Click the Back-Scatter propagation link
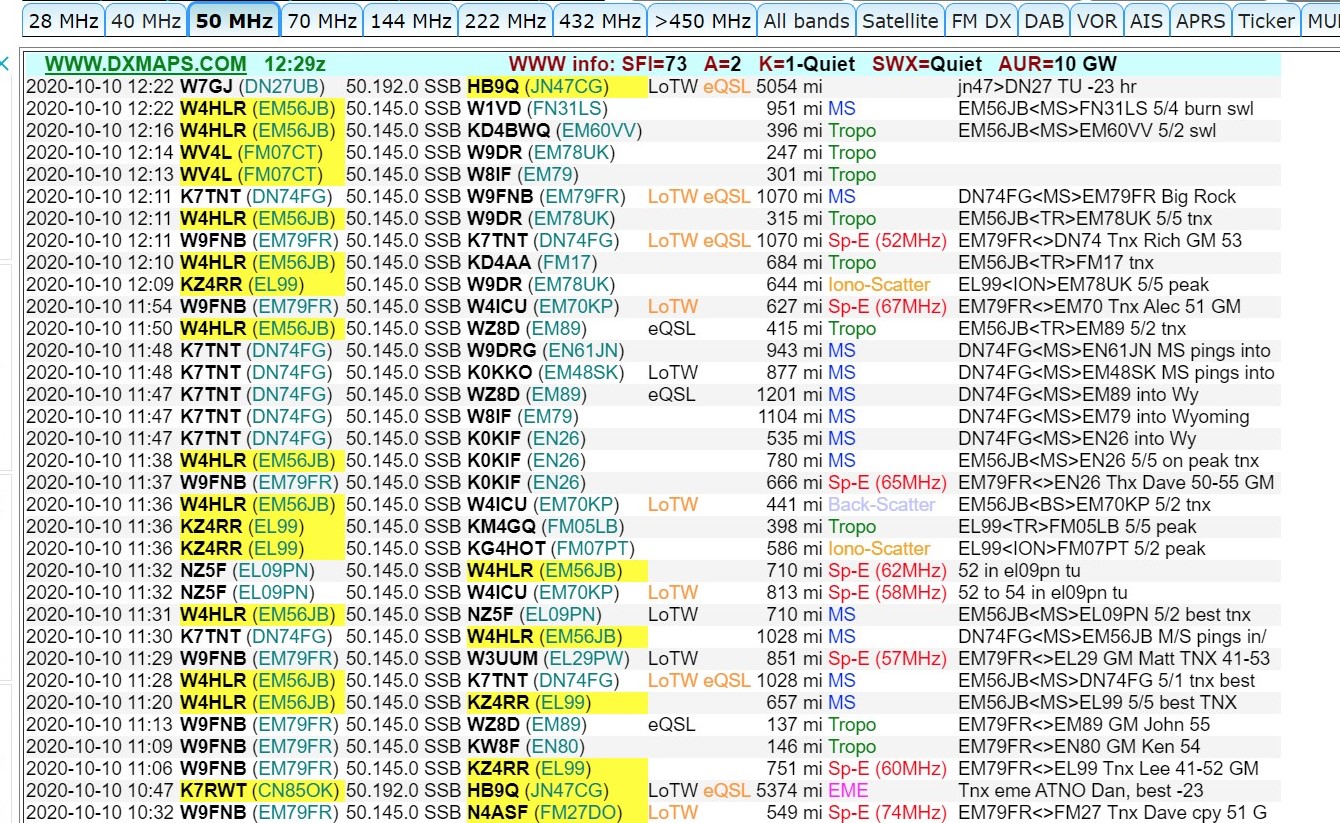The height and width of the screenshot is (823, 1340). 881,505
